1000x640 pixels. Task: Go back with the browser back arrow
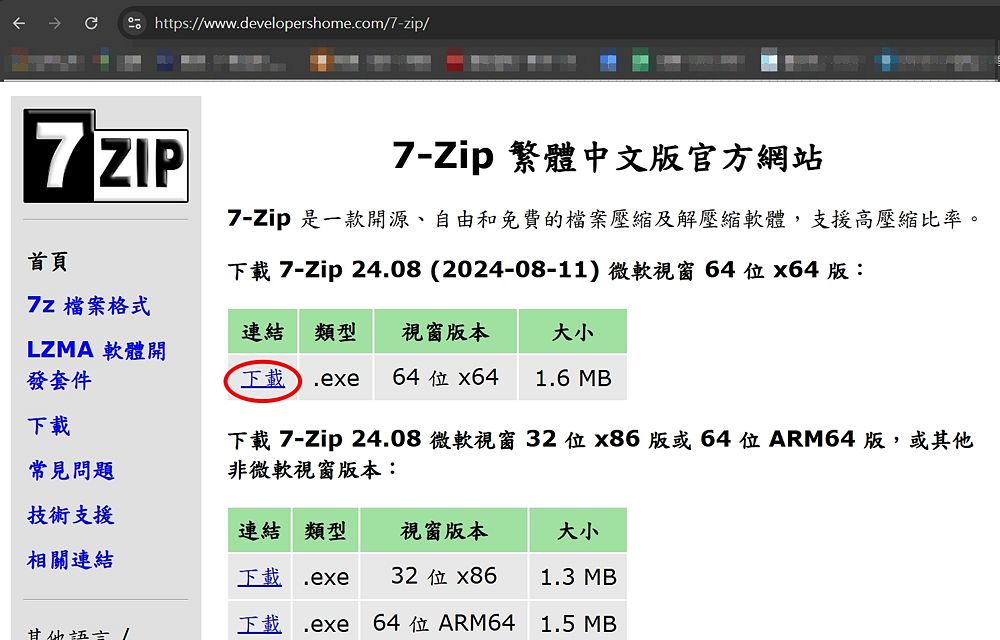coord(19,24)
